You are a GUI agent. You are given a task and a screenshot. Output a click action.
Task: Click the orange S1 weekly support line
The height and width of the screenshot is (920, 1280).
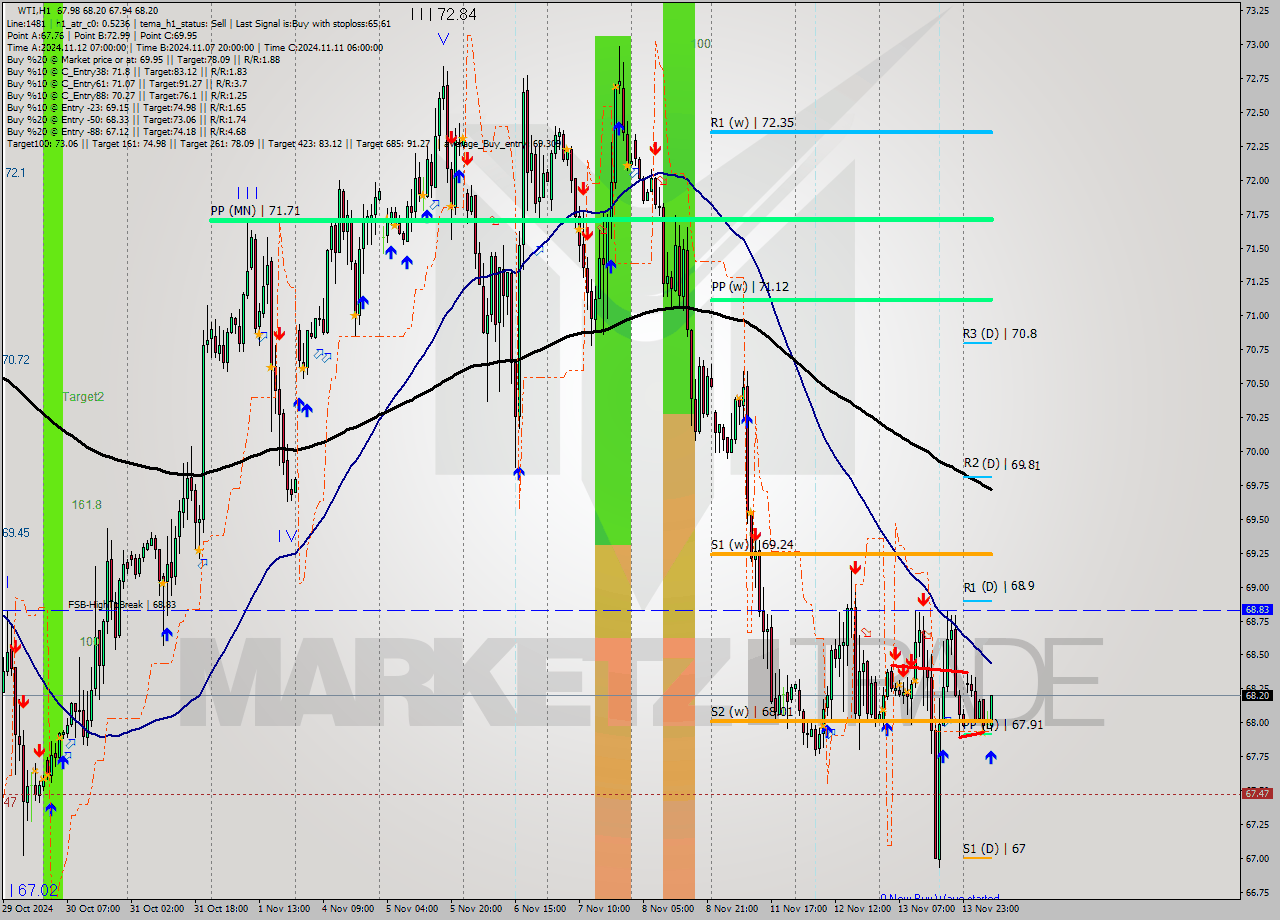[851, 554]
